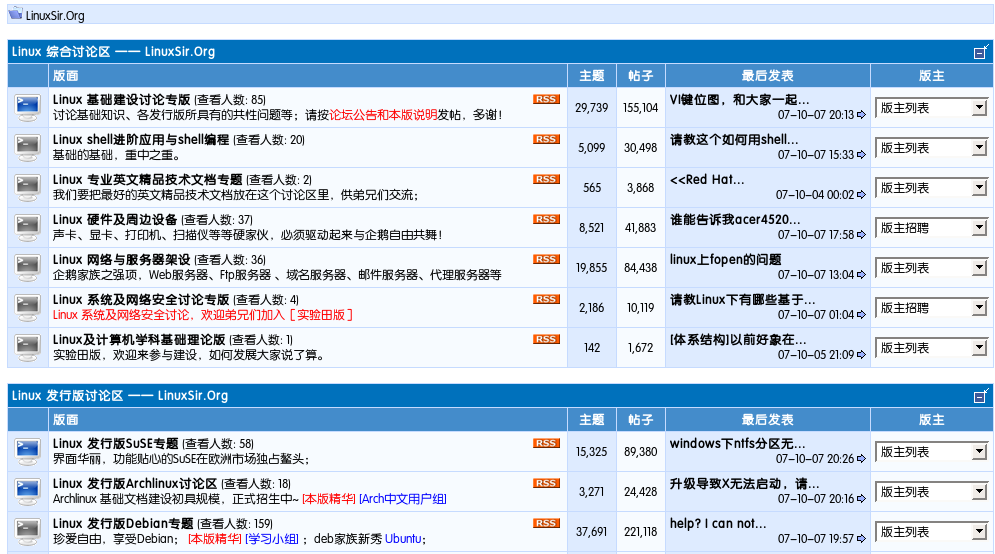
Task: Open the Linux 综合讨论区 category title link
Action: tap(113, 52)
